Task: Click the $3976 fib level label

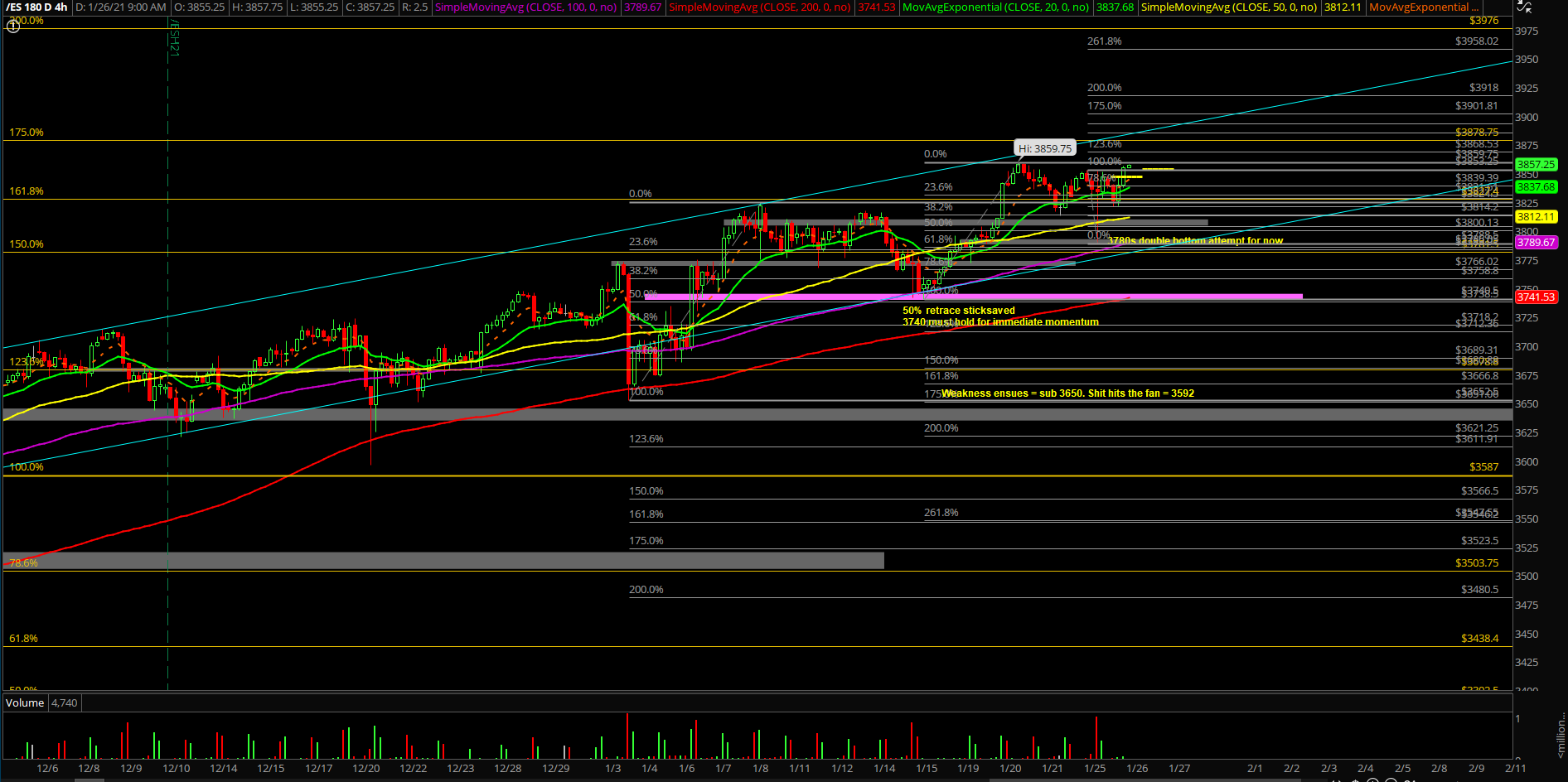Action: [x=1483, y=21]
